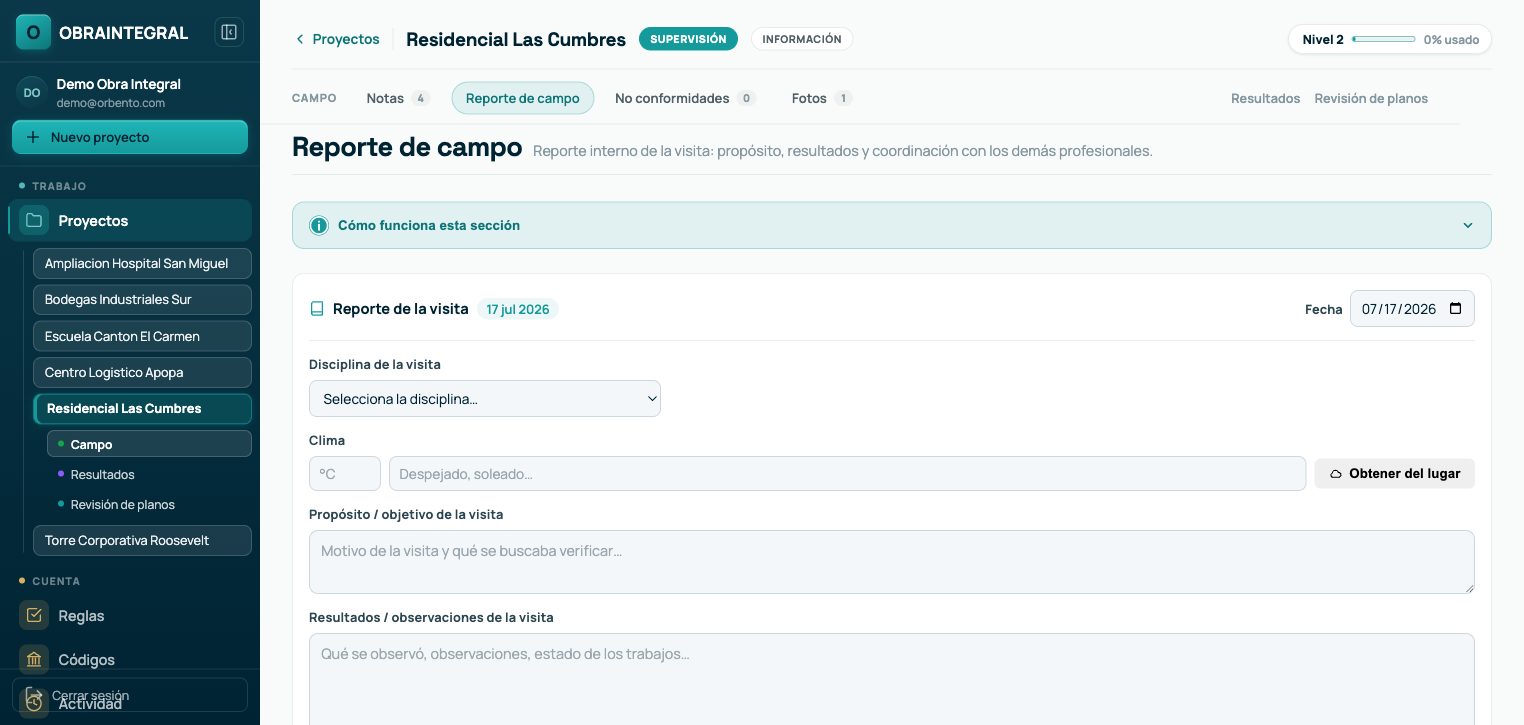Click the SUPERVISIÓN badge
This screenshot has width=1524, height=725.
(x=688, y=39)
